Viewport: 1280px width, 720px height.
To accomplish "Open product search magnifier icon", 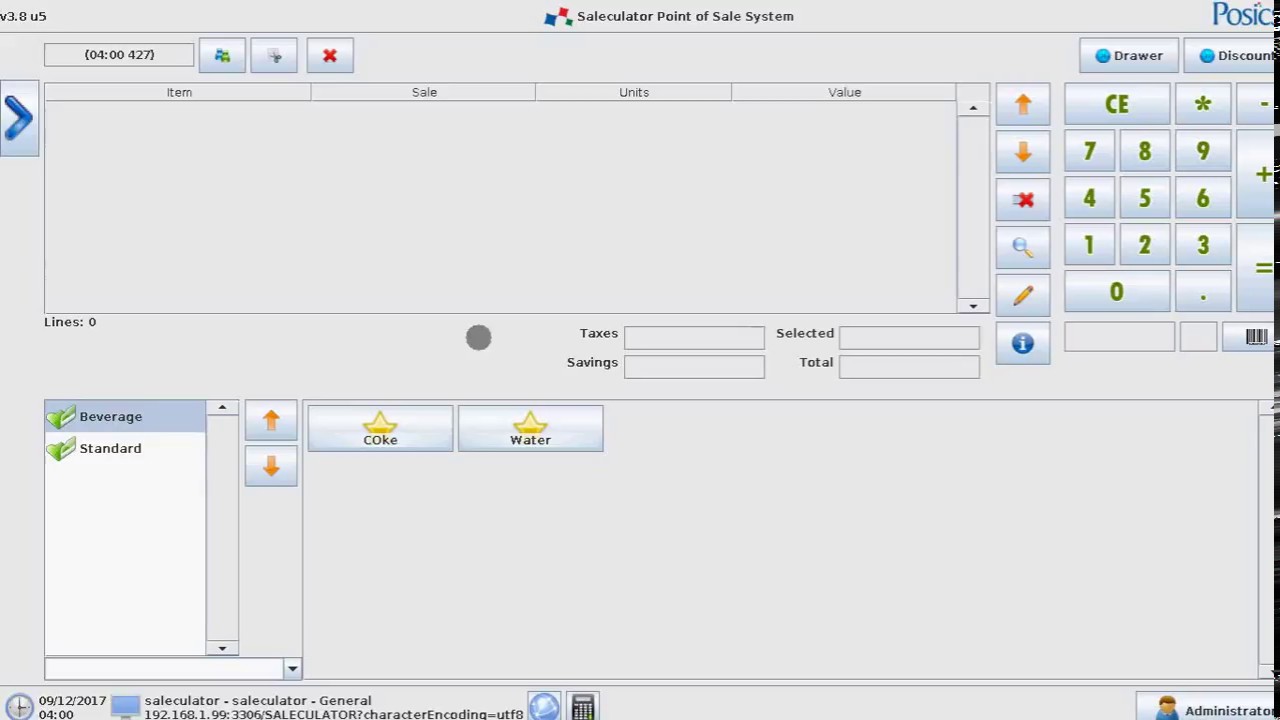I will (1023, 247).
